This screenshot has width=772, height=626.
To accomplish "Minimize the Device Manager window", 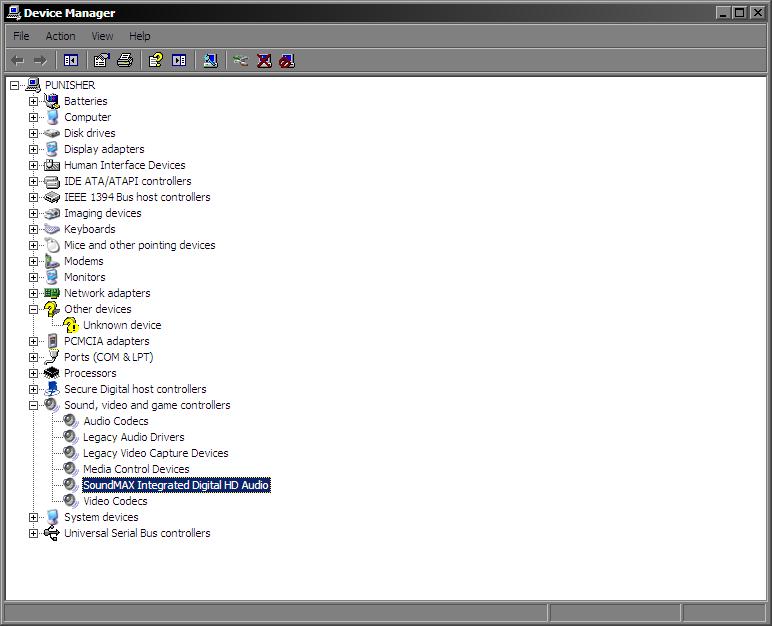I will tap(723, 13).
